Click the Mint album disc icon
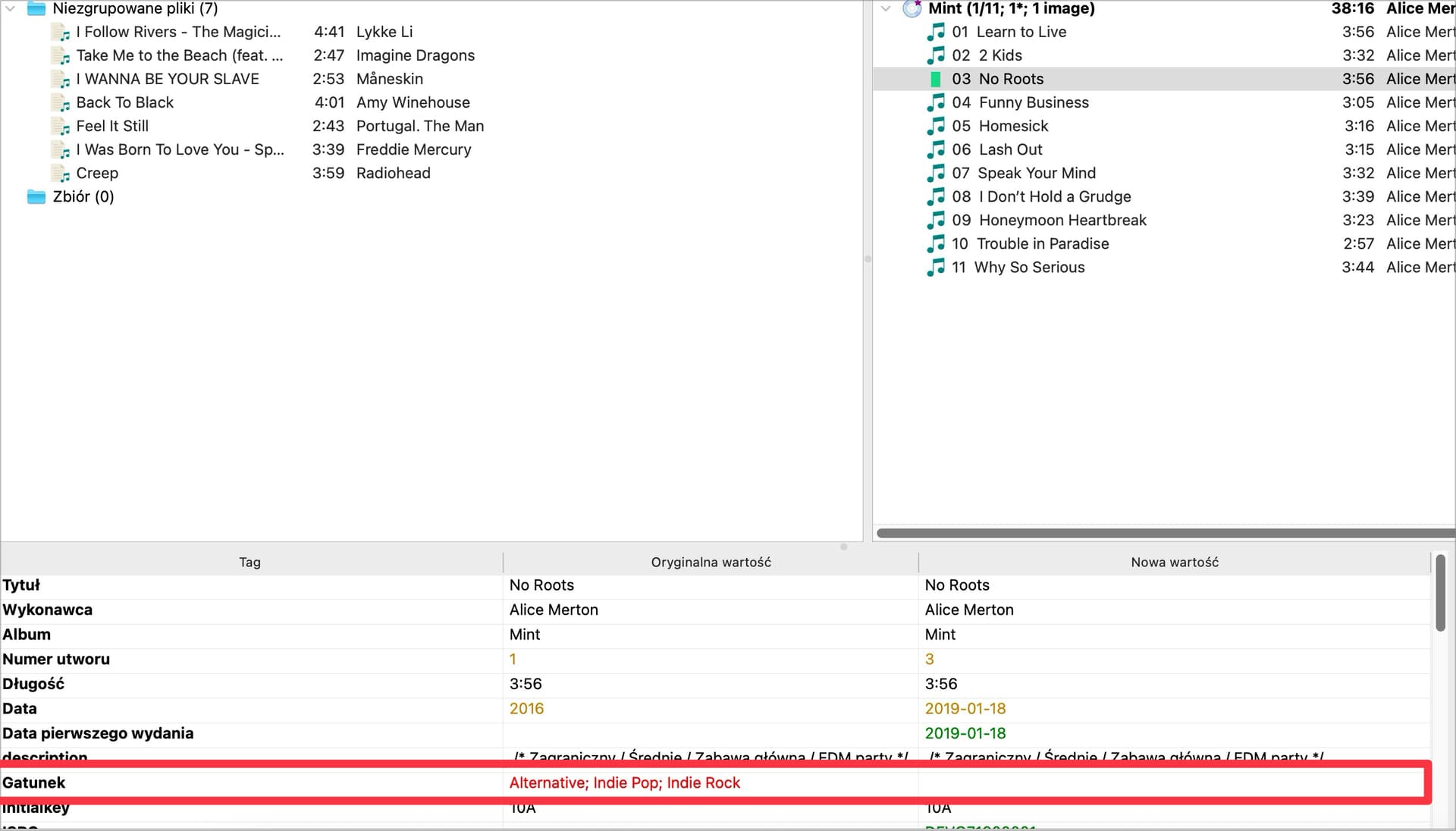 tap(912, 9)
